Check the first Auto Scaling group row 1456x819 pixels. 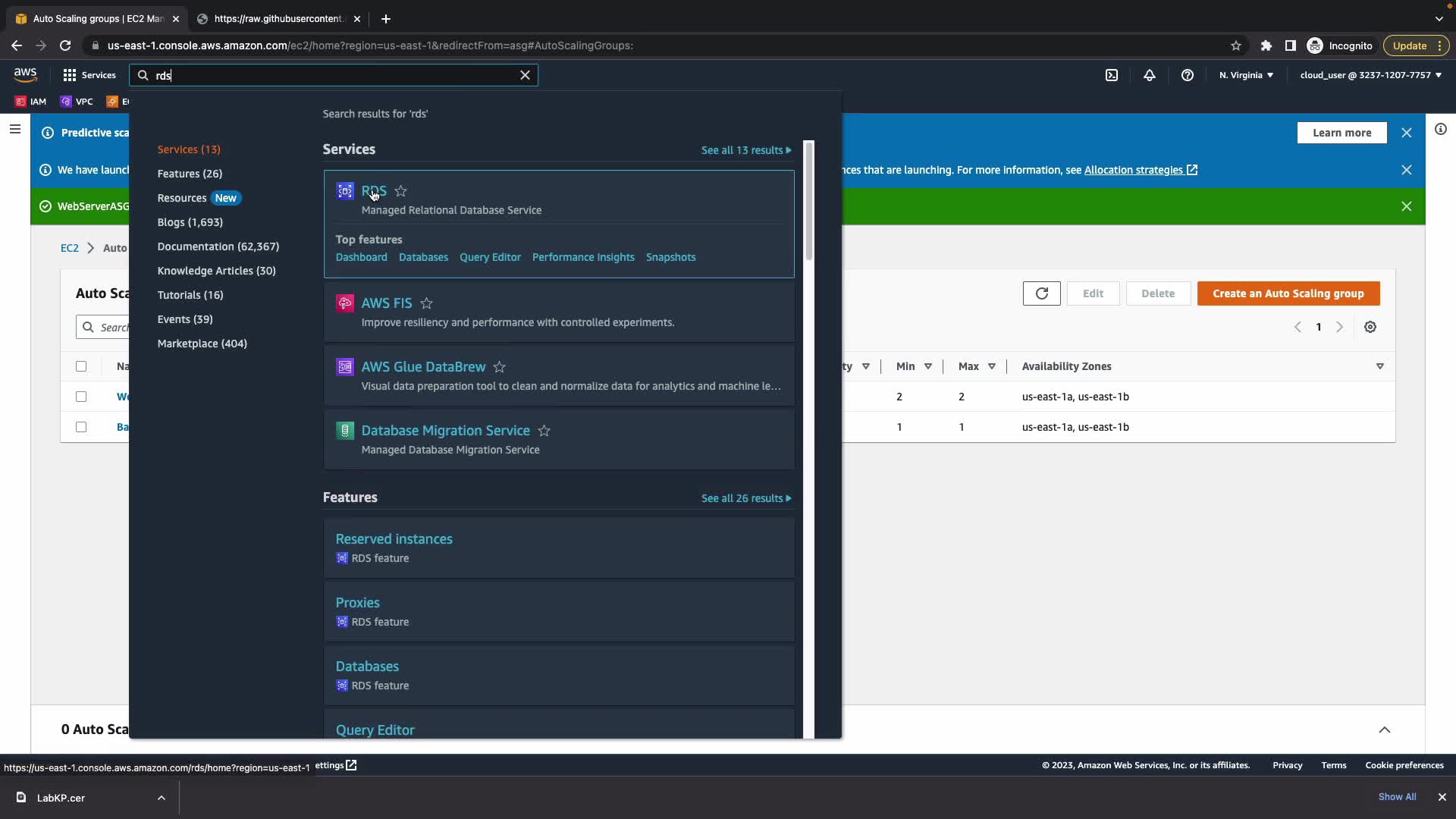click(x=81, y=397)
